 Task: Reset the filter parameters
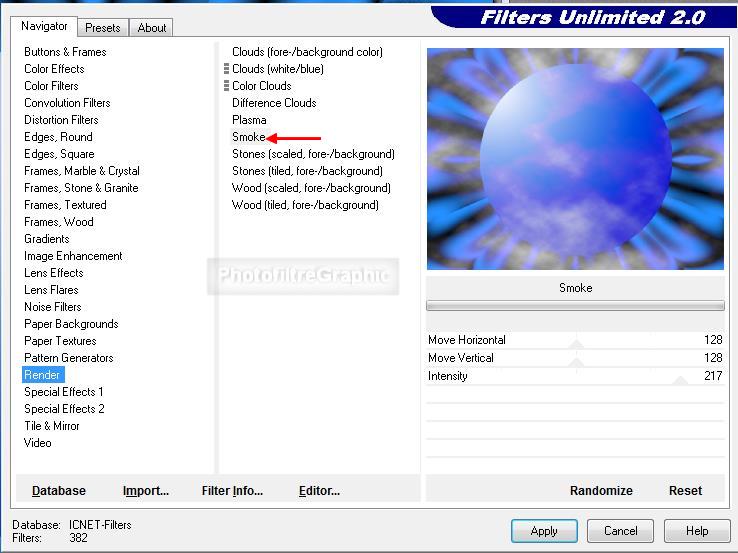pos(685,491)
